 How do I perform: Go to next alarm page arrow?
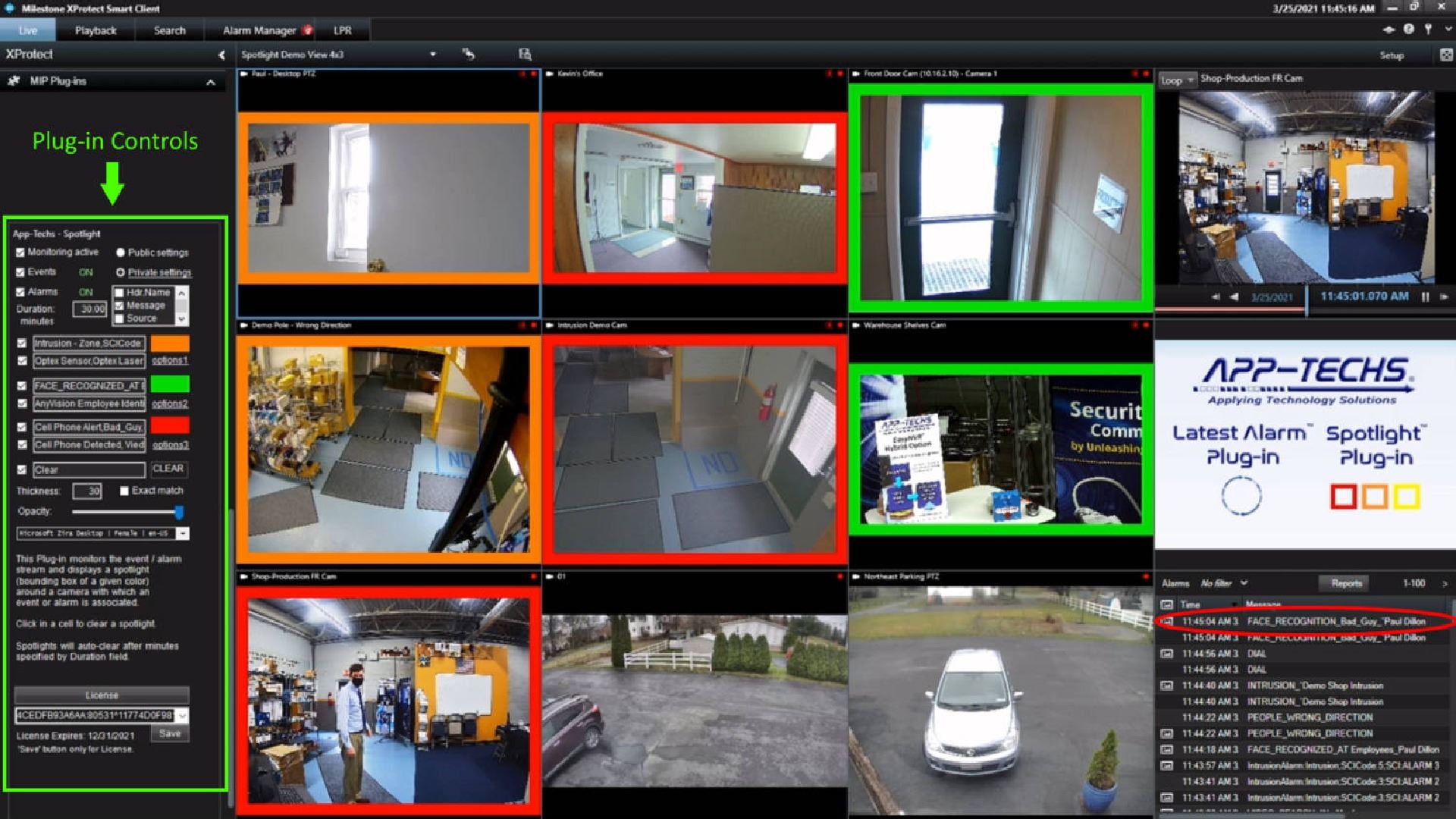pos(1445,583)
